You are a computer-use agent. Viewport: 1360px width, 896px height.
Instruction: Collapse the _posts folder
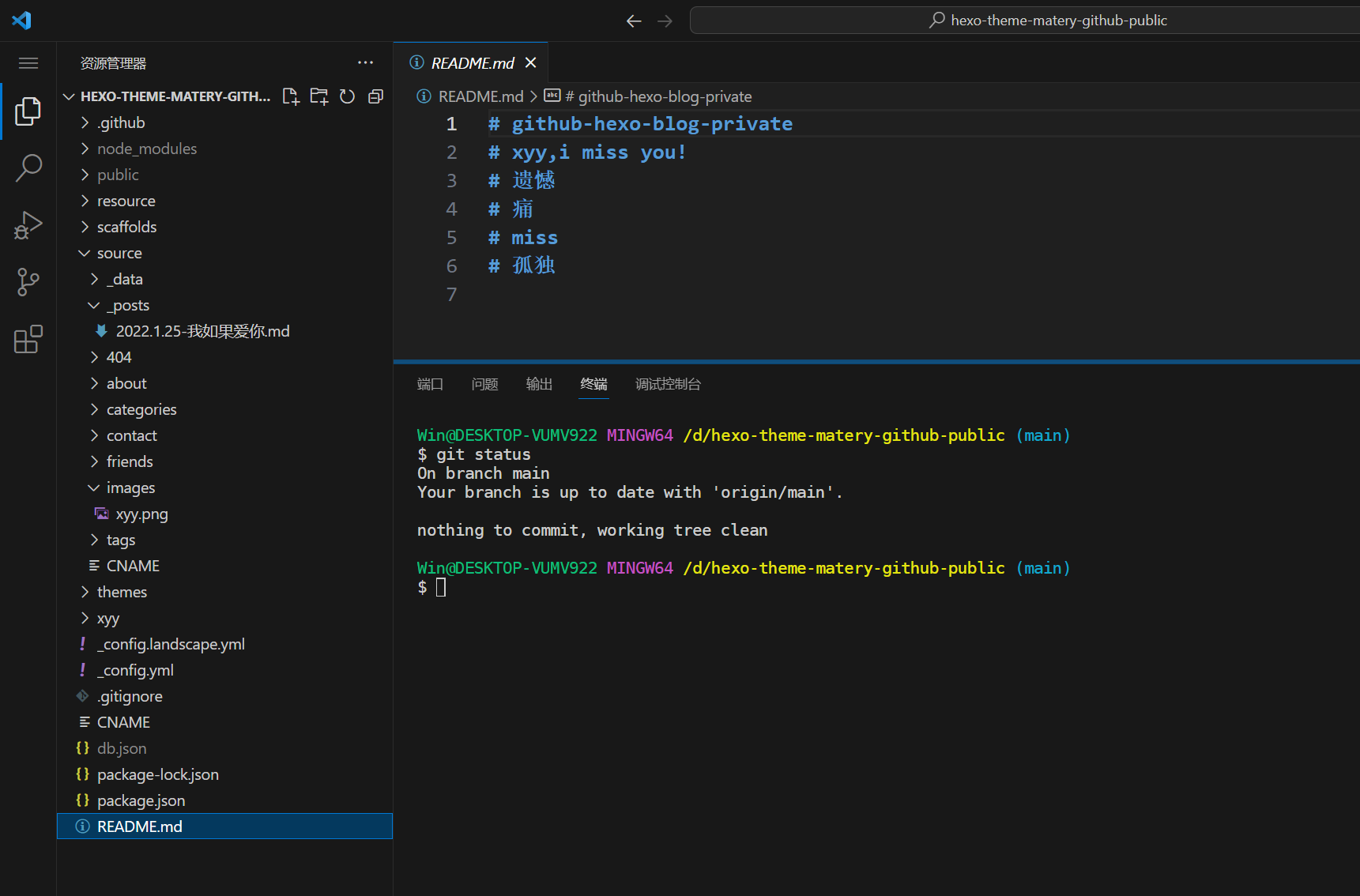(224, 305)
